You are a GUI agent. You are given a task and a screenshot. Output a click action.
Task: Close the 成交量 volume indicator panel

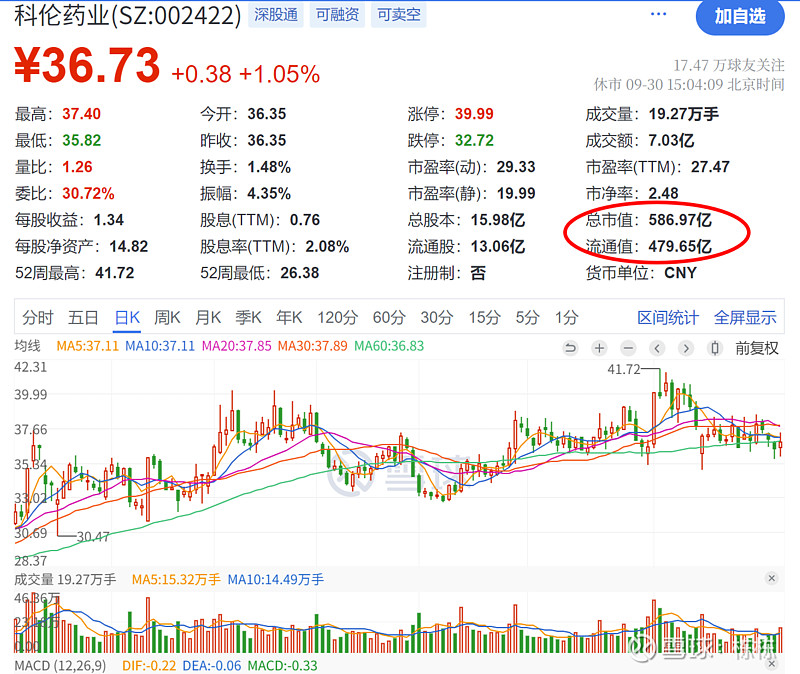point(771,578)
